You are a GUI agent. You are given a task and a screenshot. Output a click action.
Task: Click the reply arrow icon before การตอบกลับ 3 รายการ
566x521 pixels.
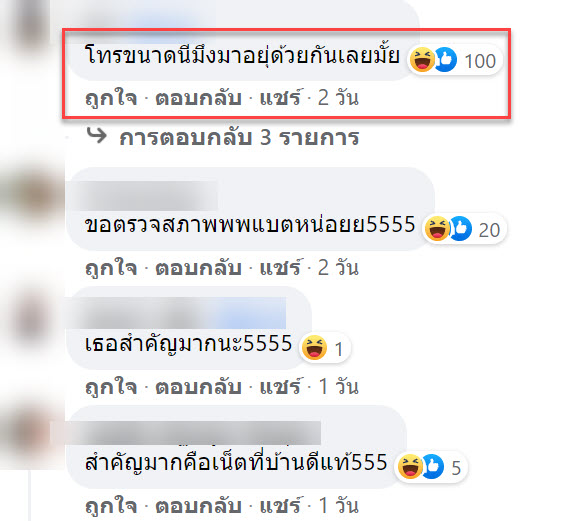pyautogui.click(x=97, y=136)
